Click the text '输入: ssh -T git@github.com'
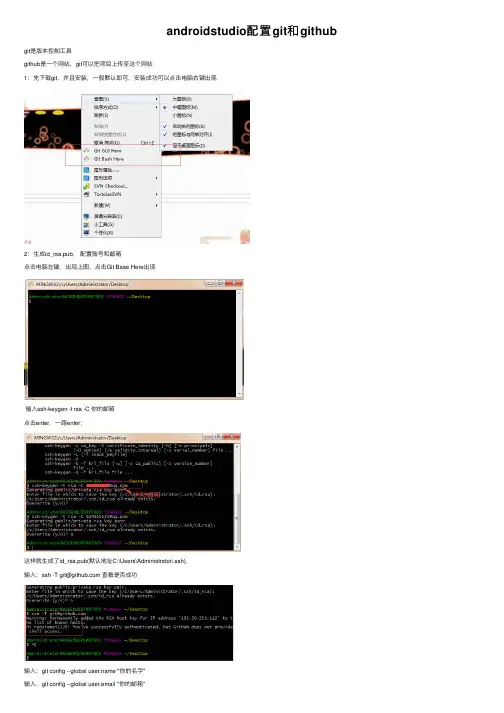 pos(62,575)
